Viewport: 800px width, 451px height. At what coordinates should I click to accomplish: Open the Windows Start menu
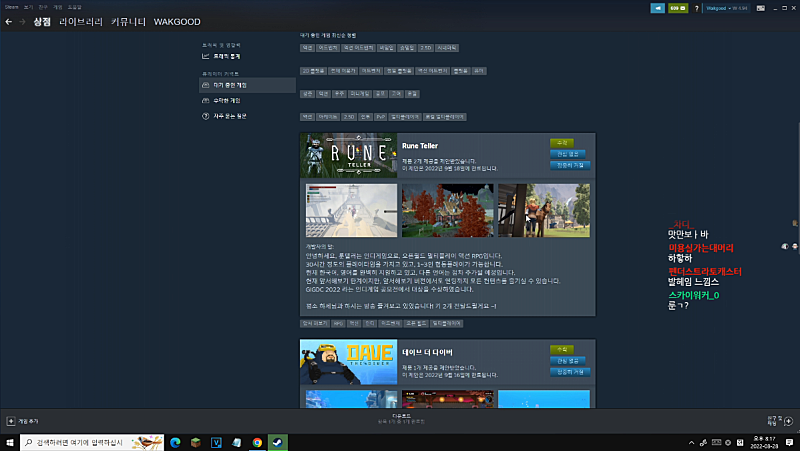(10, 442)
